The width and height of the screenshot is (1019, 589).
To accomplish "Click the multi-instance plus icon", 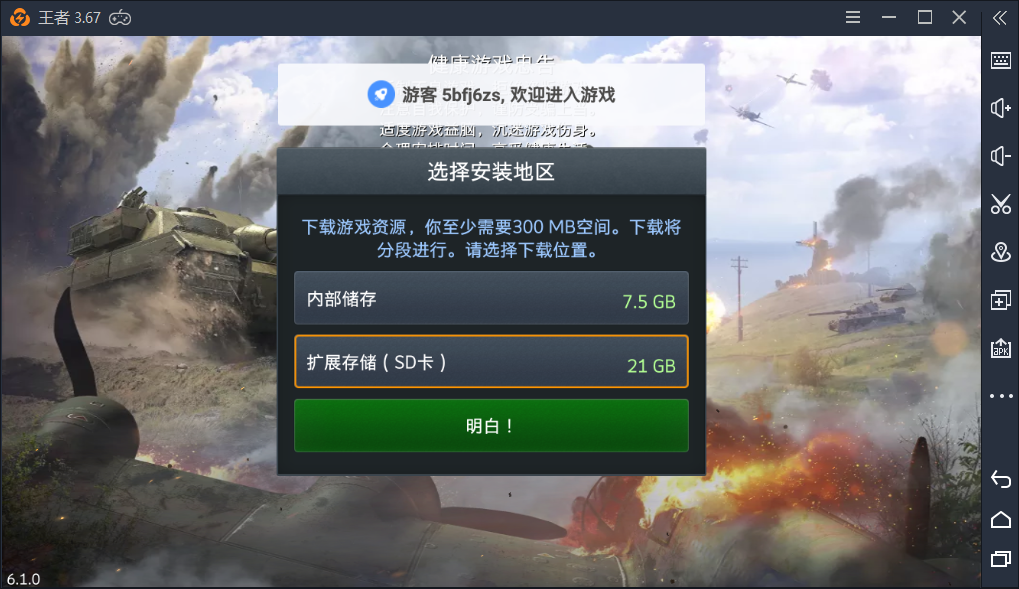I will 1001,300.
